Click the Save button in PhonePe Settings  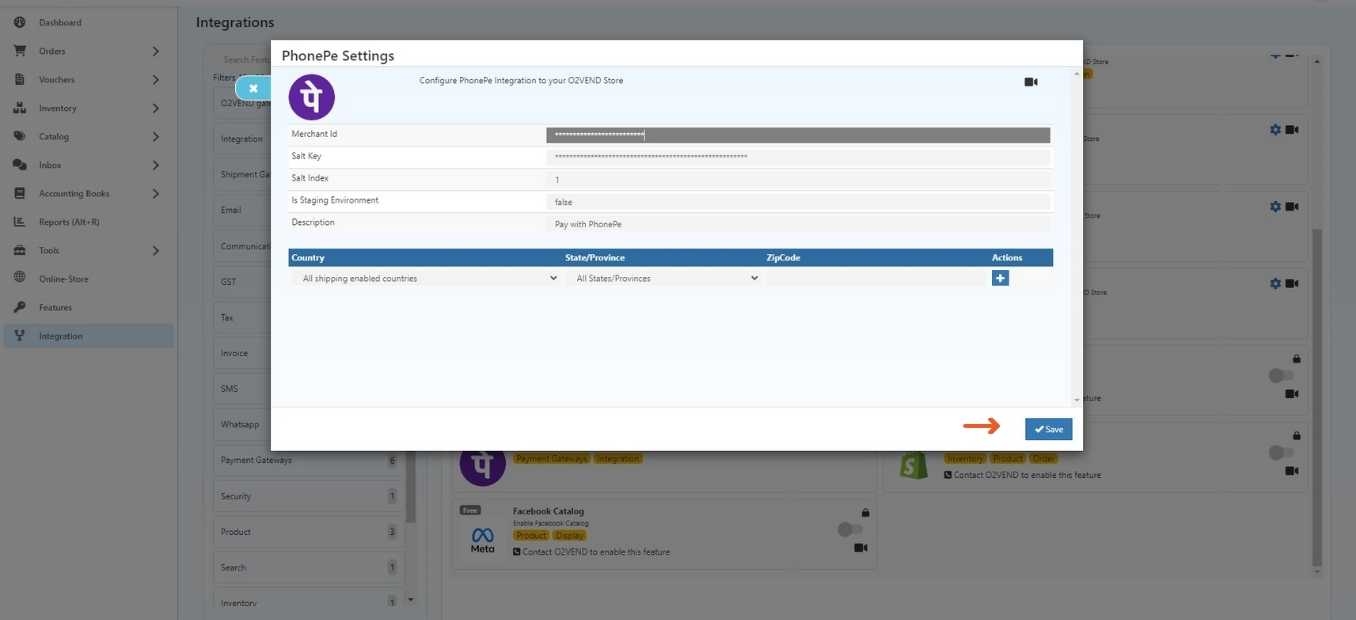pyautogui.click(x=1048, y=429)
